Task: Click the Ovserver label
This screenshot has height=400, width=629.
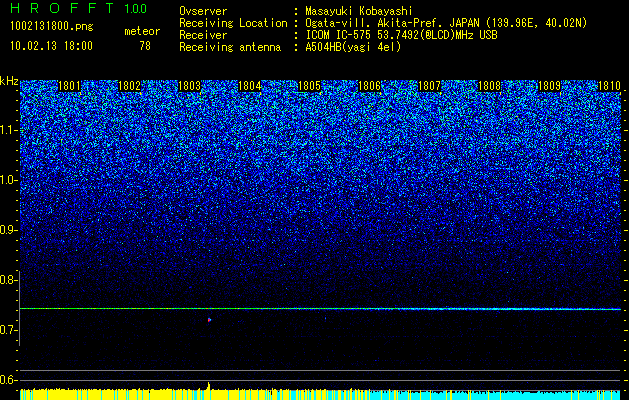Action: (203, 12)
